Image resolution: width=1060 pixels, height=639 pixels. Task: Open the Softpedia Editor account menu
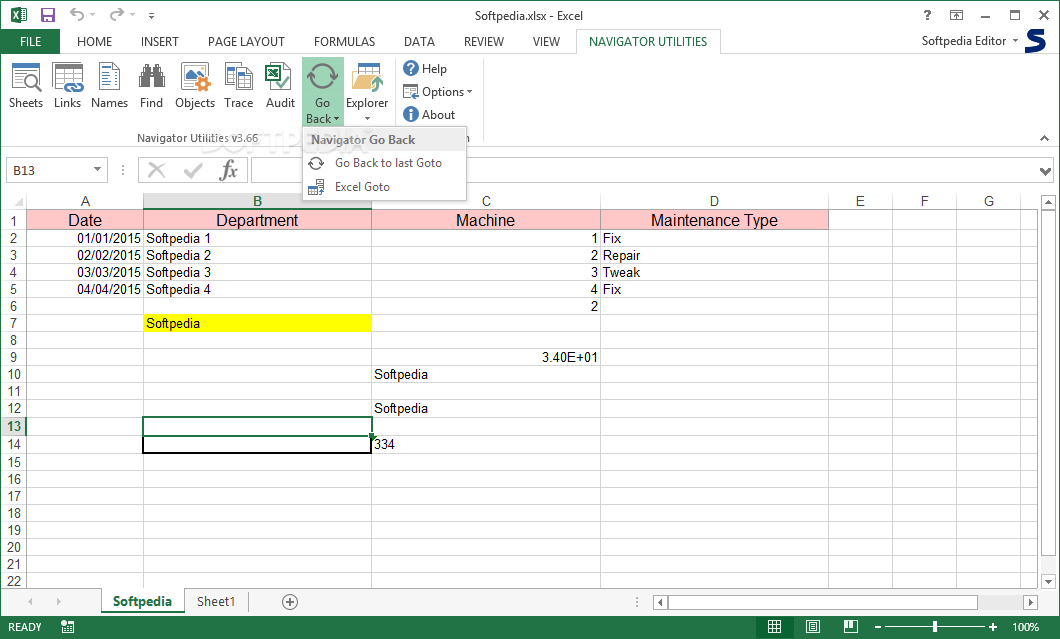point(969,41)
